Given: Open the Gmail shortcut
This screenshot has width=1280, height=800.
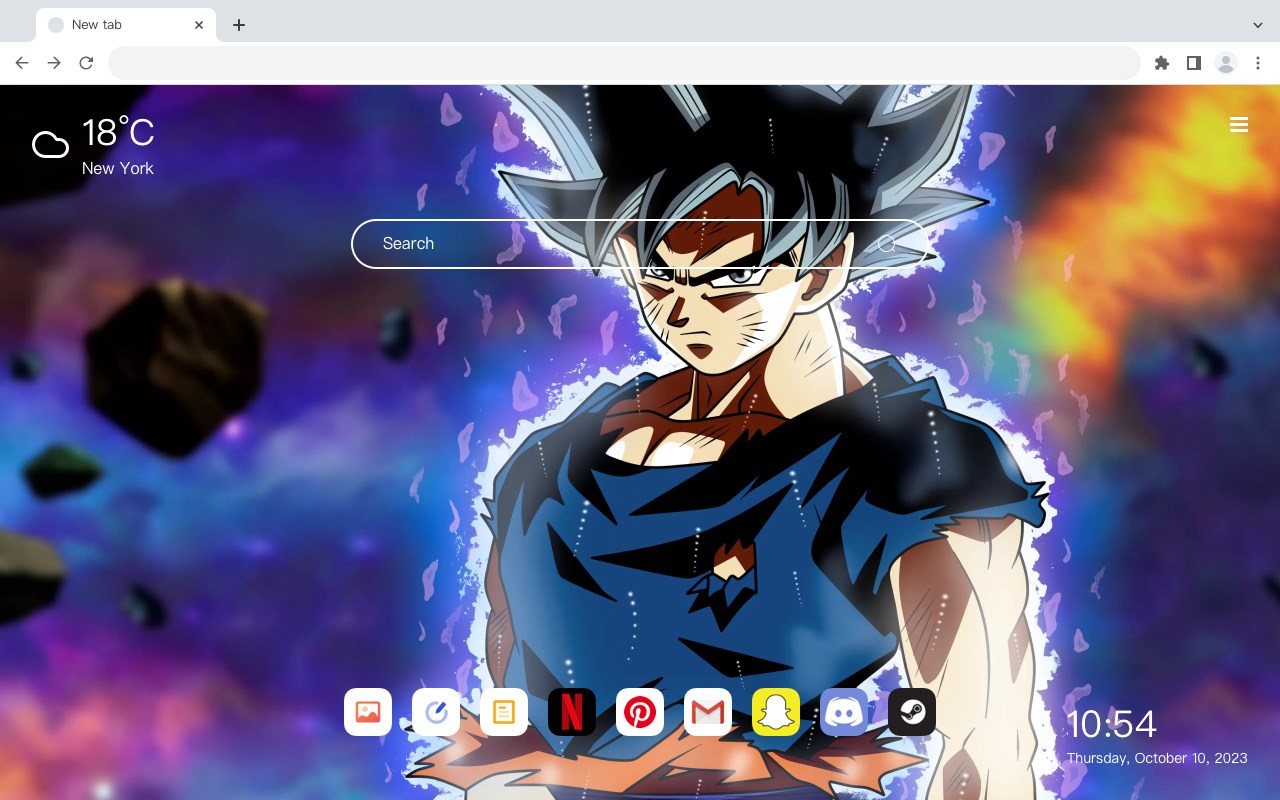Looking at the screenshot, I should point(708,712).
